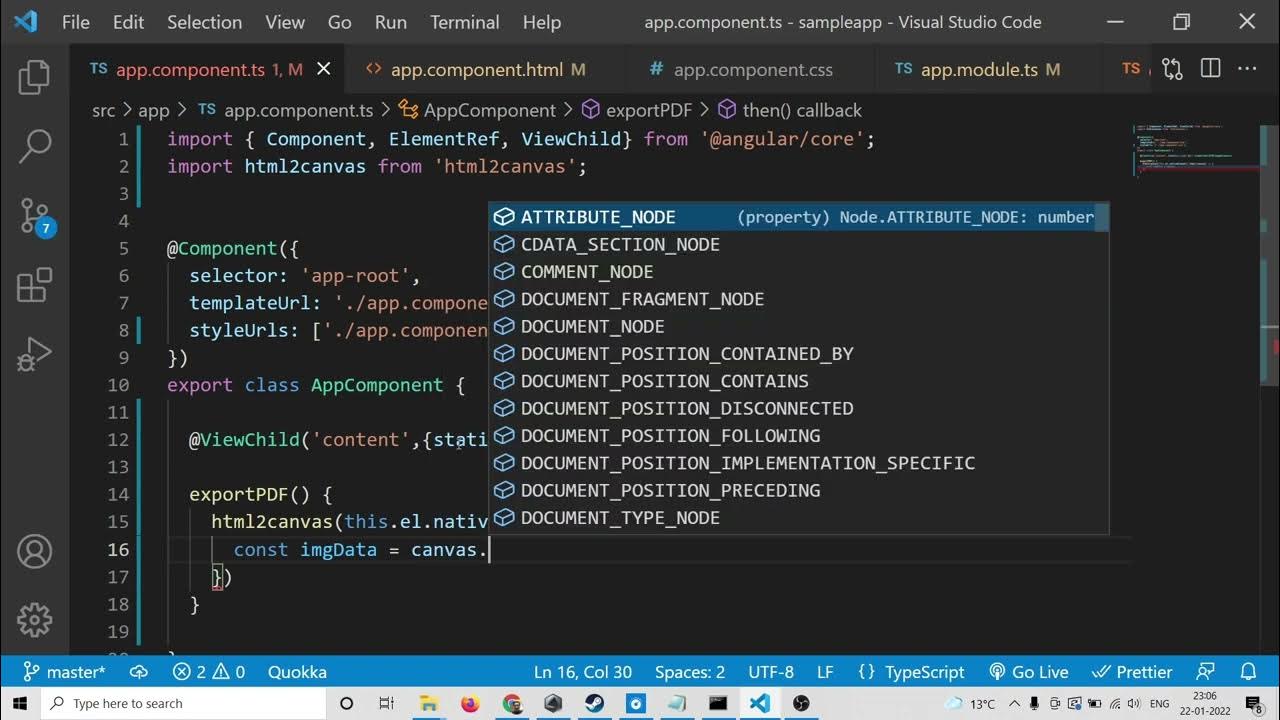The width and height of the screenshot is (1280, 720).
Task: Open the Compare Changes icon in editor toolbar
Action: point(1172,69)
